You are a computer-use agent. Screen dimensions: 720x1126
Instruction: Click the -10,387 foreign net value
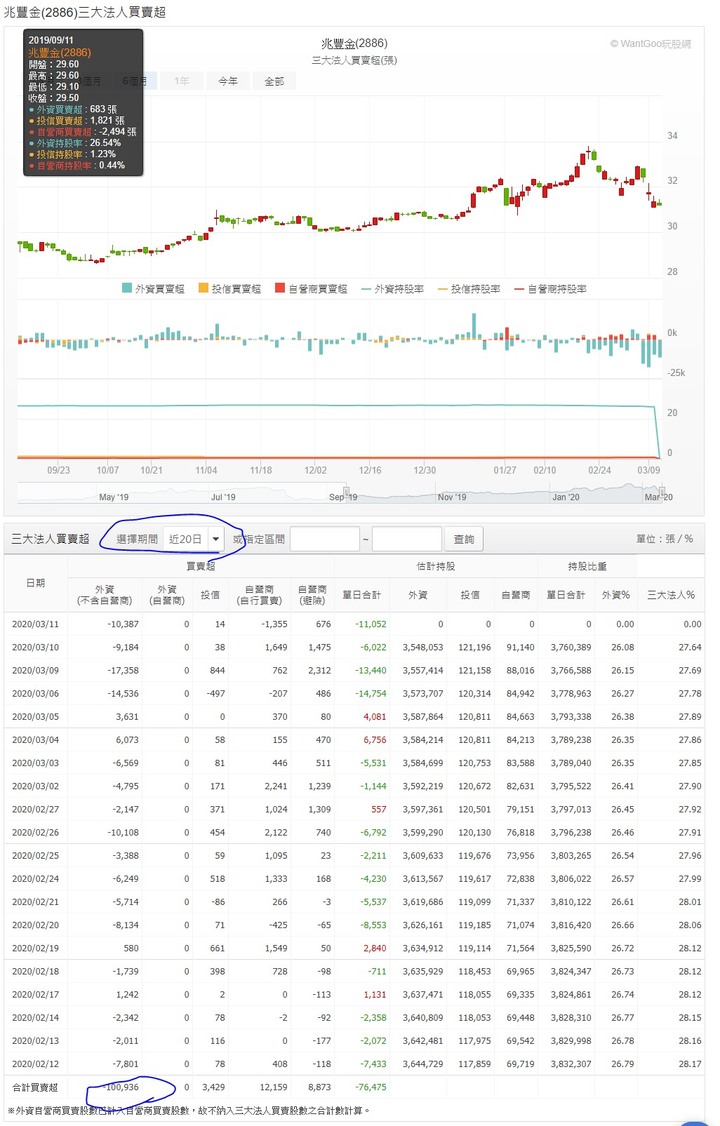coord(123,624)
